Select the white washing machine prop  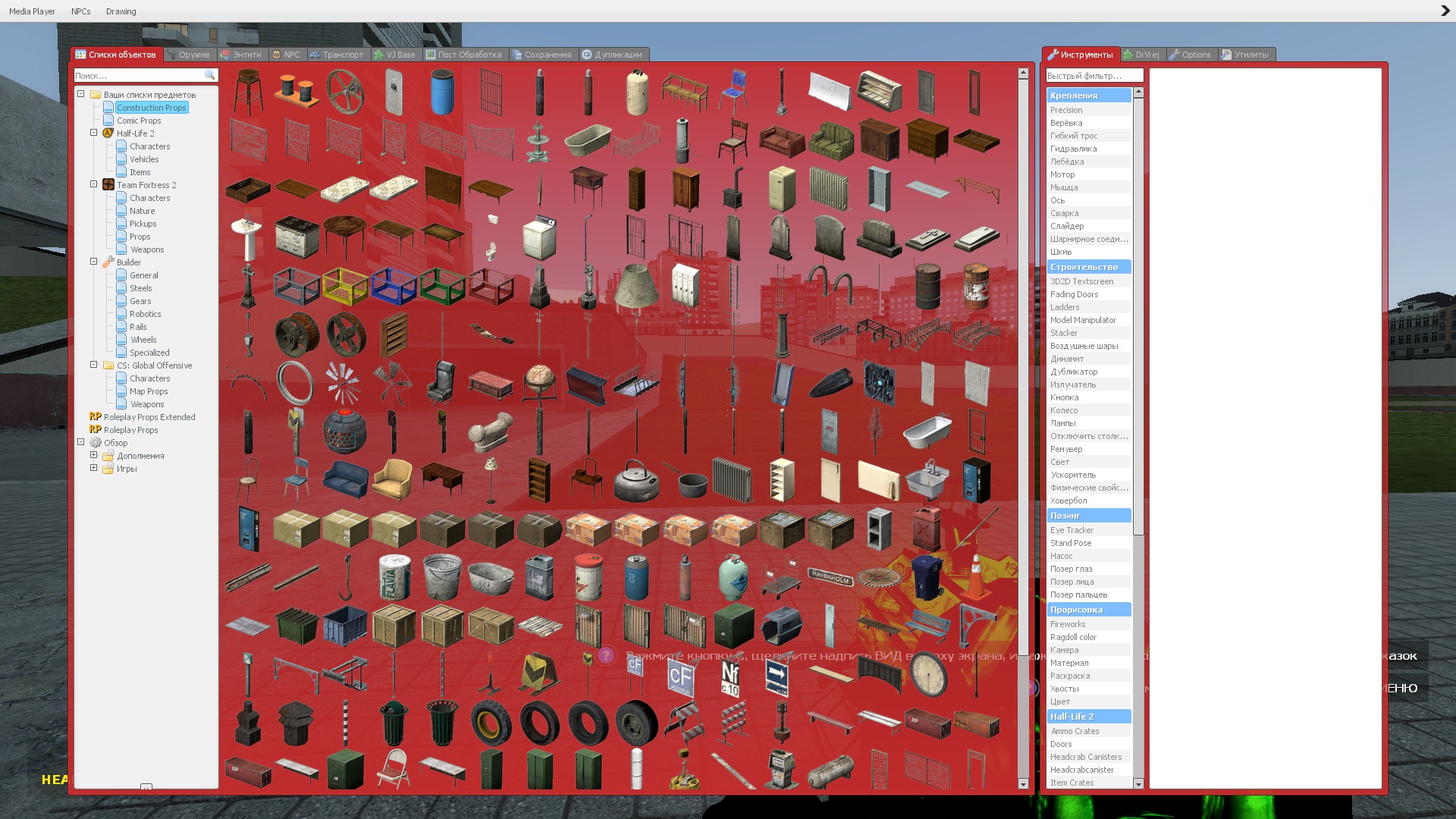[539, 237]
